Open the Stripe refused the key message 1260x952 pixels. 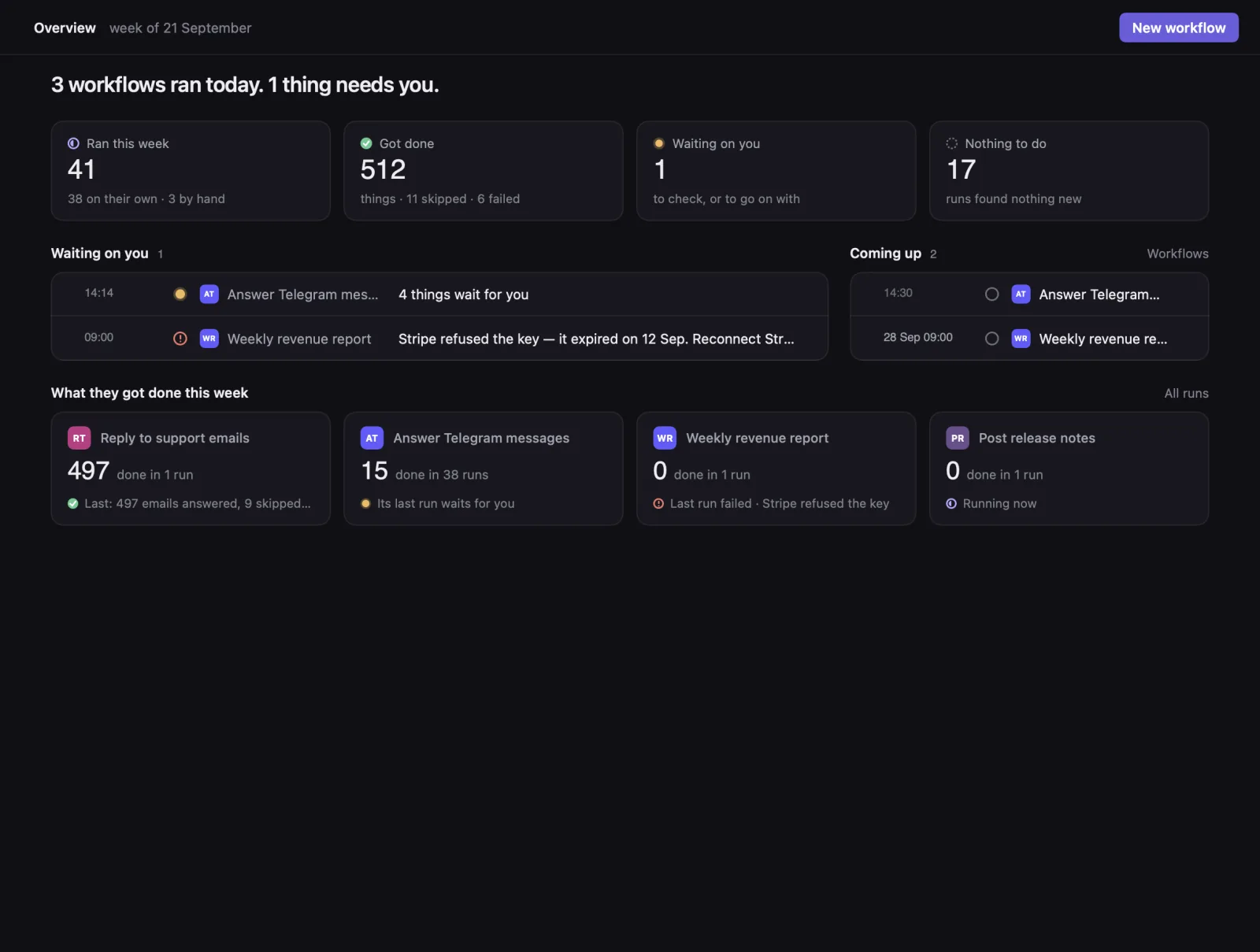click(596, 339)
